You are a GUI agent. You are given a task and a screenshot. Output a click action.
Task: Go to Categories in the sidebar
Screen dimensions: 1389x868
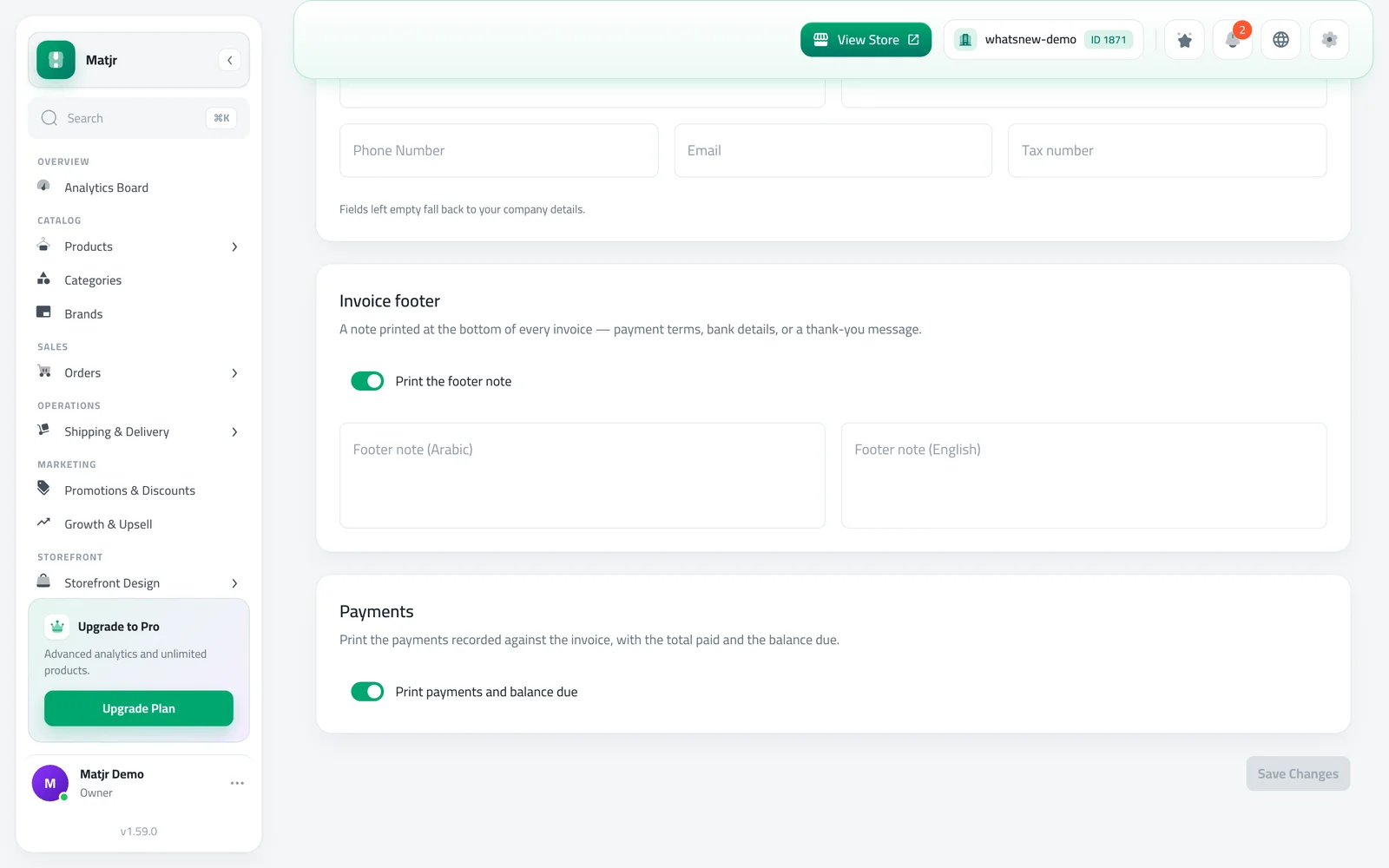pos(139,280)
